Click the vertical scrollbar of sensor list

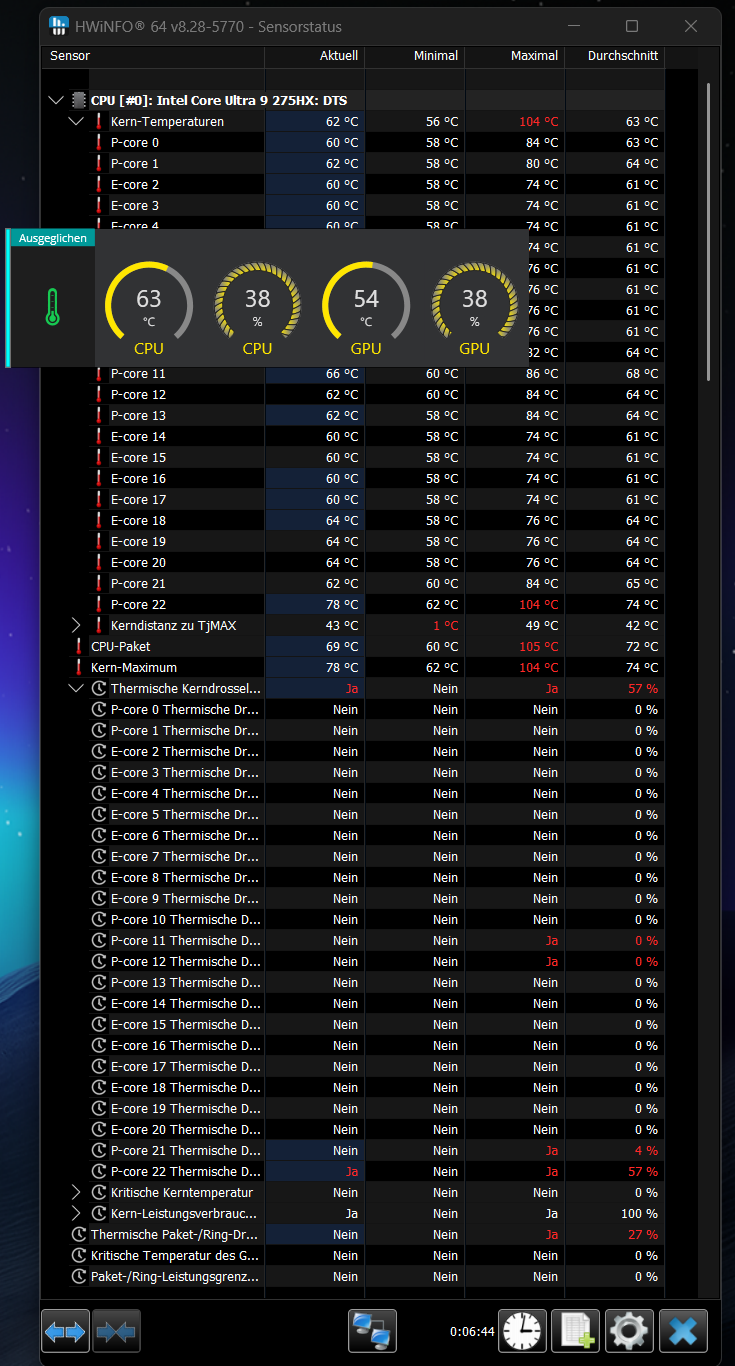tap(709, 230)
